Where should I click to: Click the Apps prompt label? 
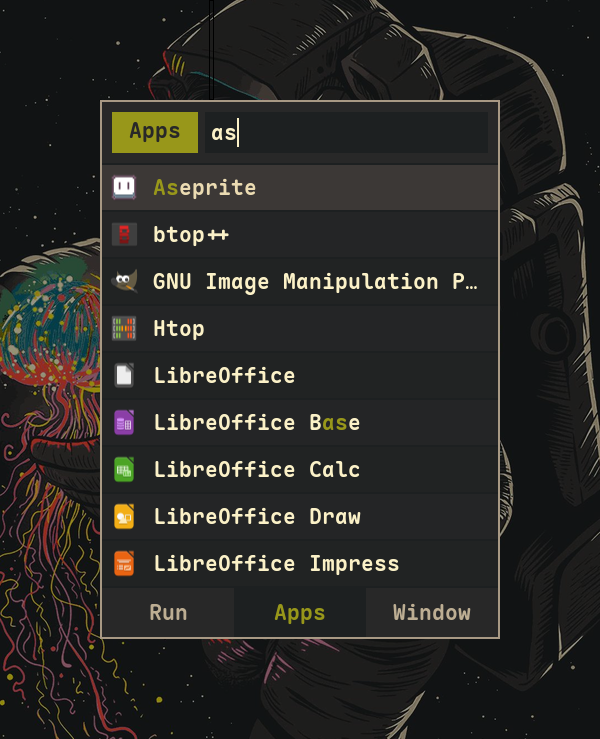tap(155, 132)
